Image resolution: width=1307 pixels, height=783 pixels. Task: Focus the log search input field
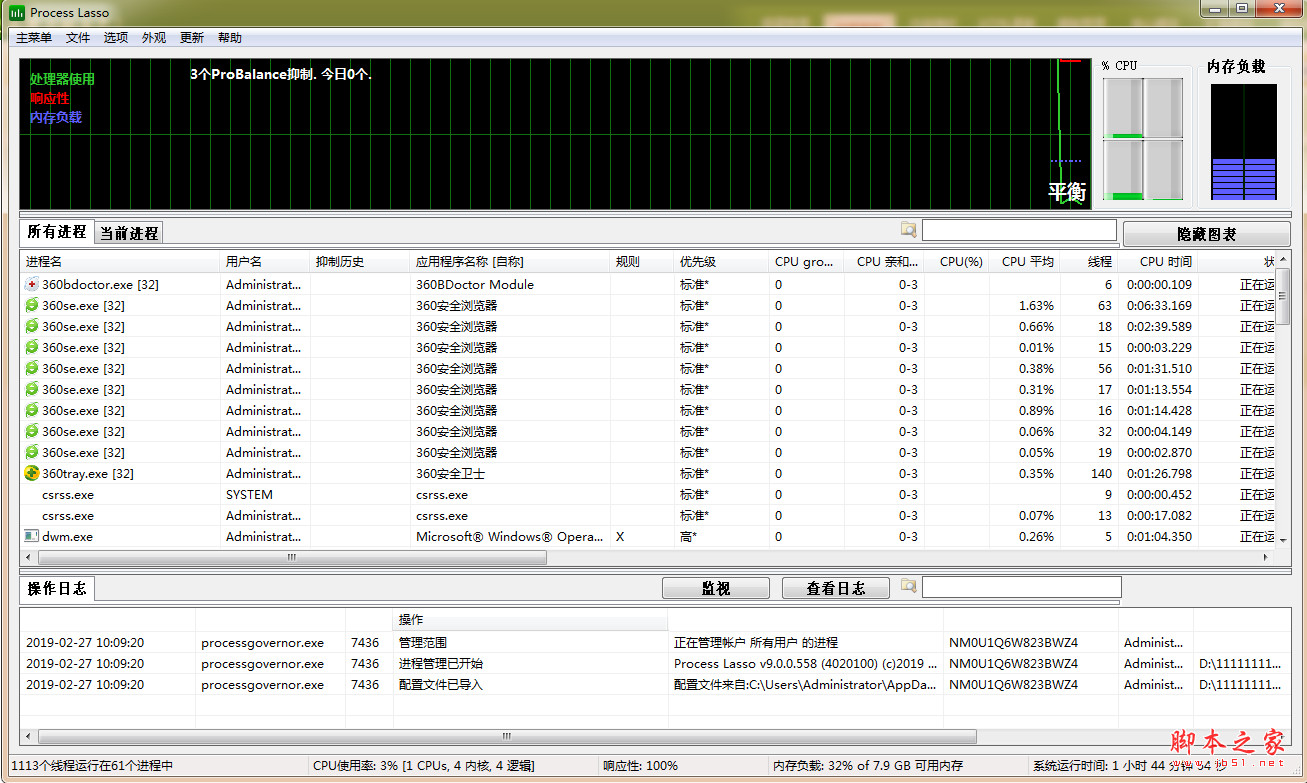pos(1022,587)
